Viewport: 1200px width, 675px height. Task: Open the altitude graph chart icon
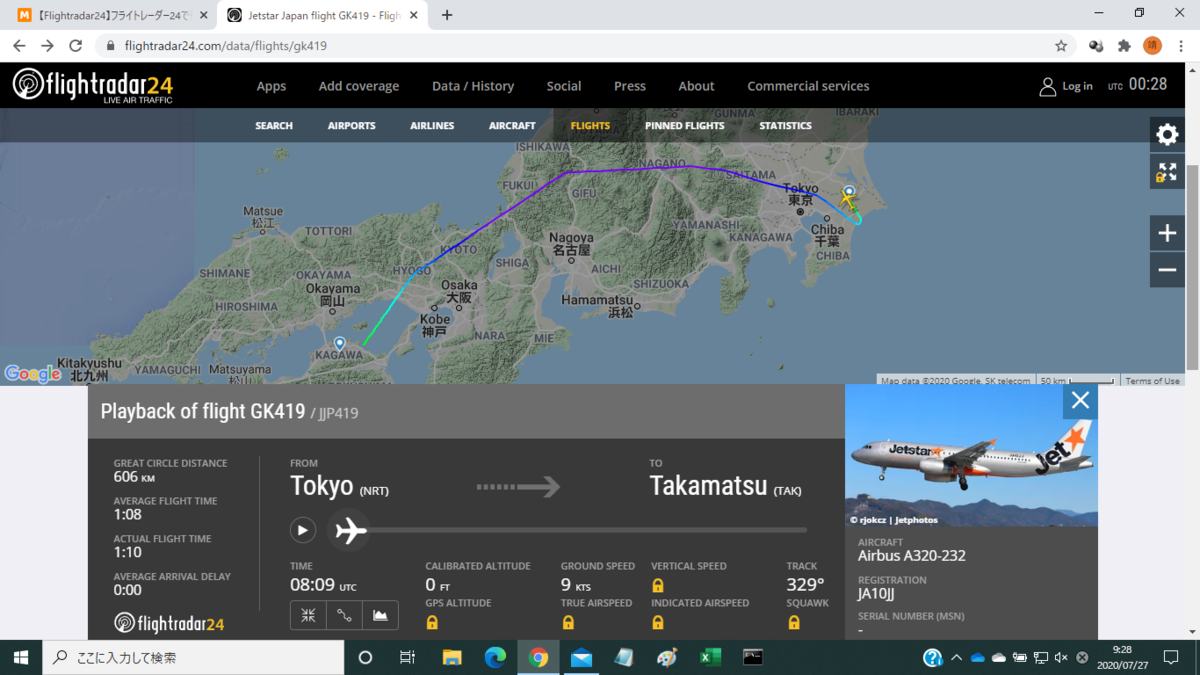(380, 615)
